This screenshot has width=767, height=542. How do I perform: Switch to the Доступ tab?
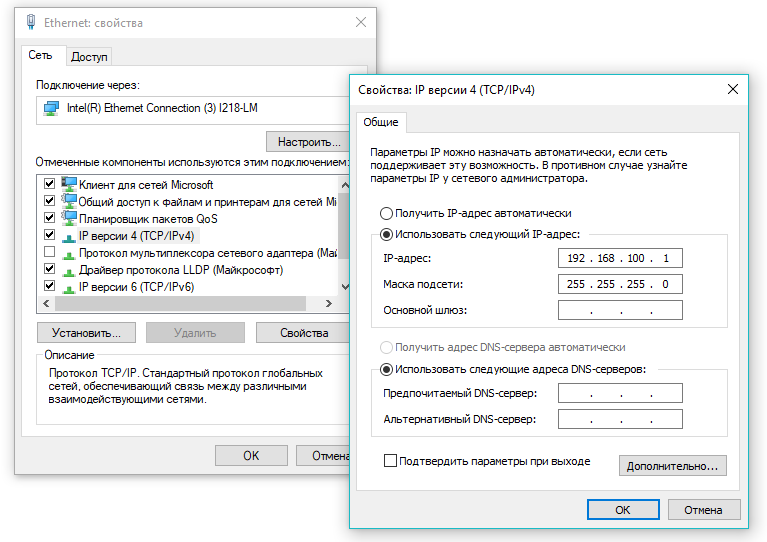pyautogui.click(x=90, y=57)
